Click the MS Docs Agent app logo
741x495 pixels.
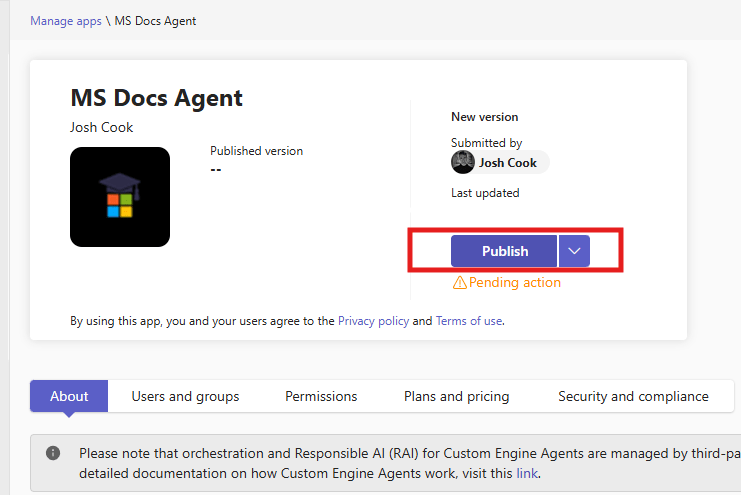(120, 197)
